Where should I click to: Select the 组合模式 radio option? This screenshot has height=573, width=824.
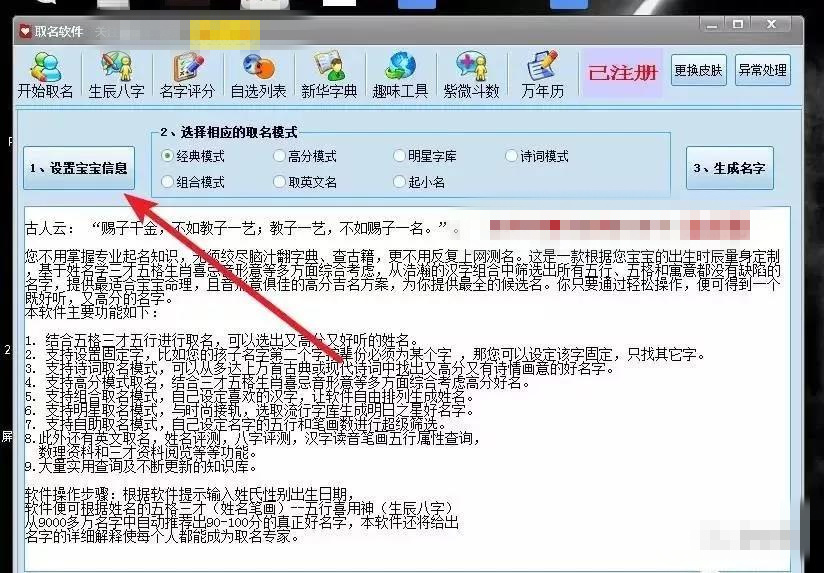pos(193,182)
